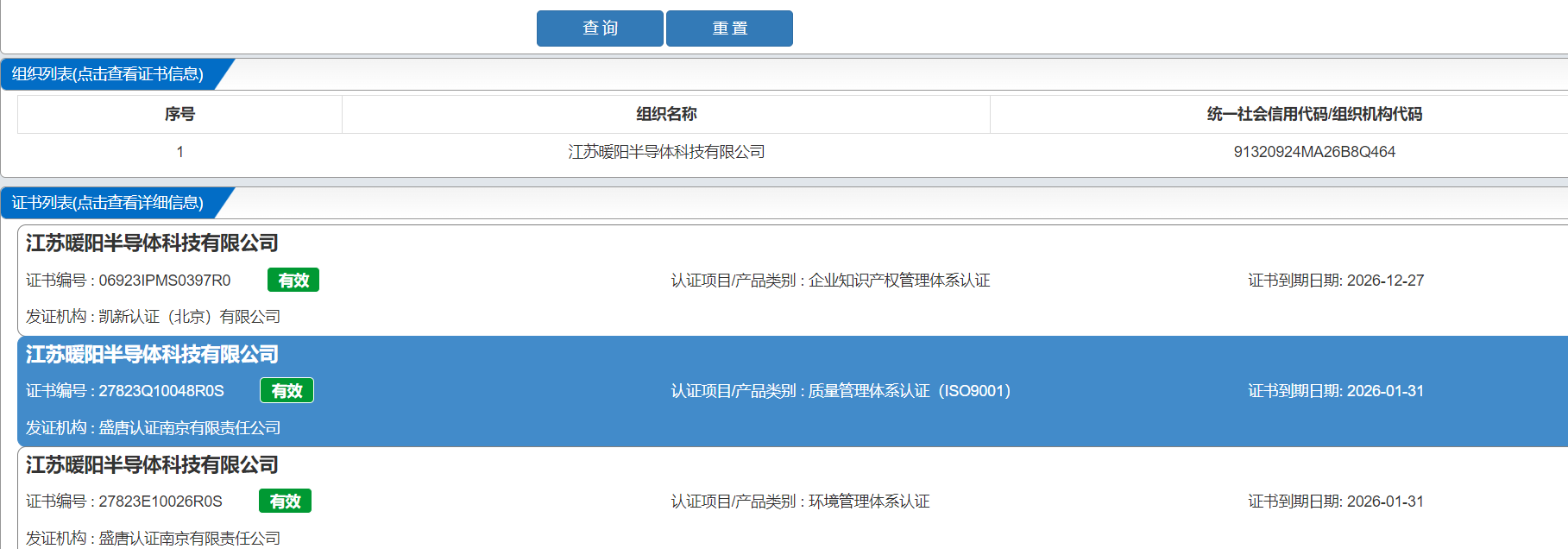Open company title of certificate 27823E10026R0S
Screen dimensions: 1568x549
152,465
